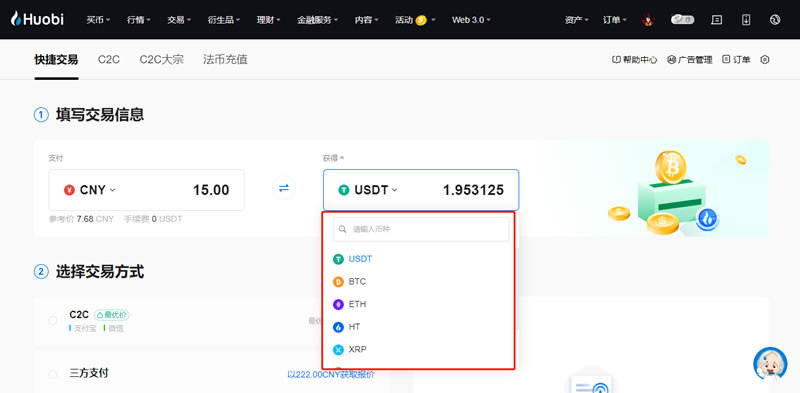Click the swap currencies arrow icon
The height and width of the screenshot is (393, 800).
[x=284, y=188]
